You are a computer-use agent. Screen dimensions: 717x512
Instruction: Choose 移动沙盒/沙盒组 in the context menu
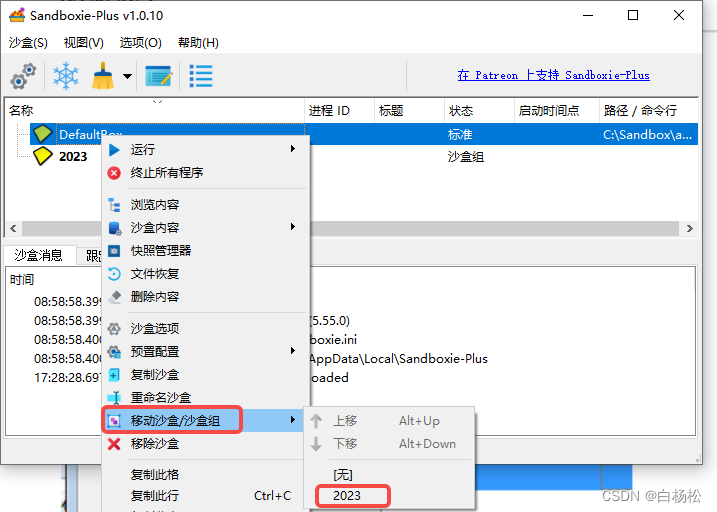(204, 420)
